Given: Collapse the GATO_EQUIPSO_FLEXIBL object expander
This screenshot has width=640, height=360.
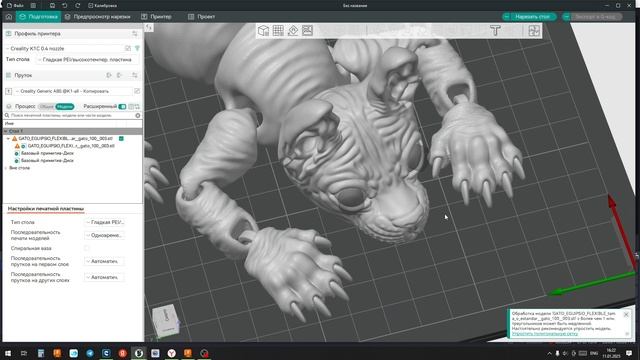Looking at the screenshot, I should [x=9, y=139].
